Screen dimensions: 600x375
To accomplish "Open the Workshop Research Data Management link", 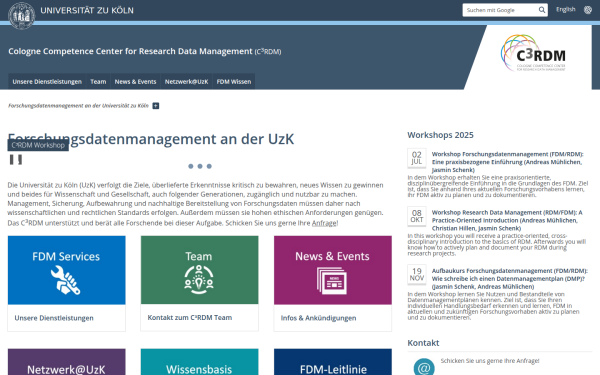I will click(x=507, y=220).
